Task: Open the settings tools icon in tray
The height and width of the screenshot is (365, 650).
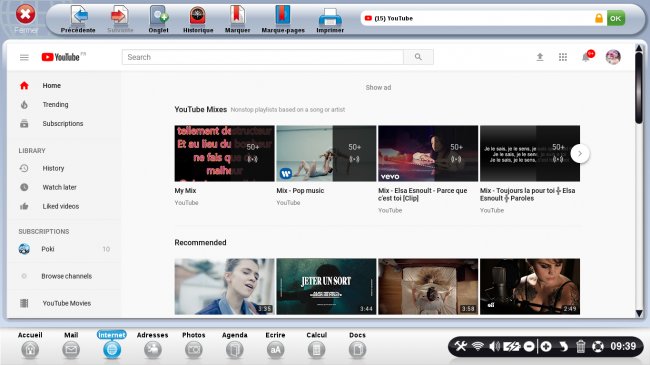Action: (x=460, y=346)
